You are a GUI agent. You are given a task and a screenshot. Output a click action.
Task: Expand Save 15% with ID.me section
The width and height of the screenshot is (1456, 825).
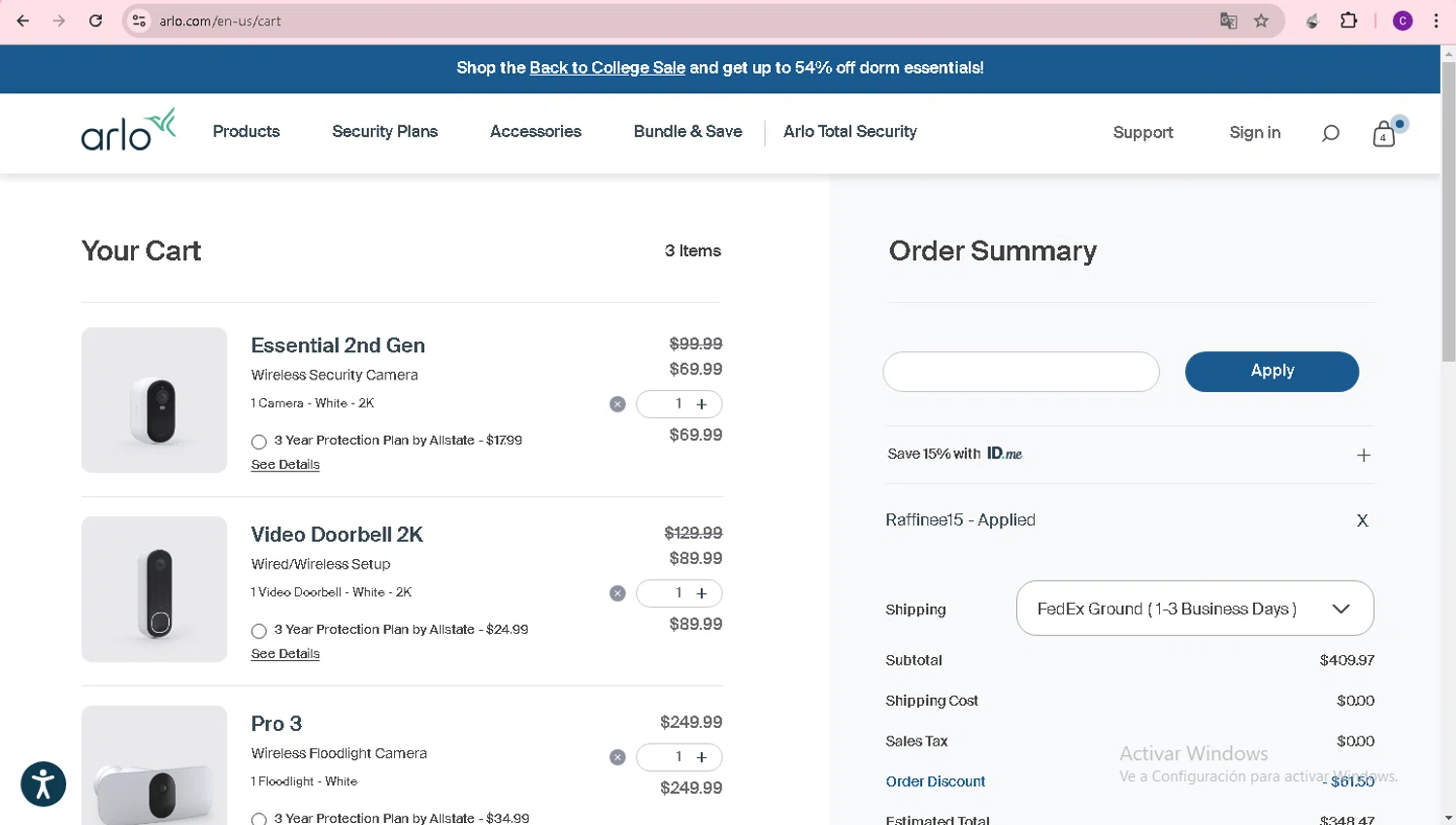(1363, 455)
